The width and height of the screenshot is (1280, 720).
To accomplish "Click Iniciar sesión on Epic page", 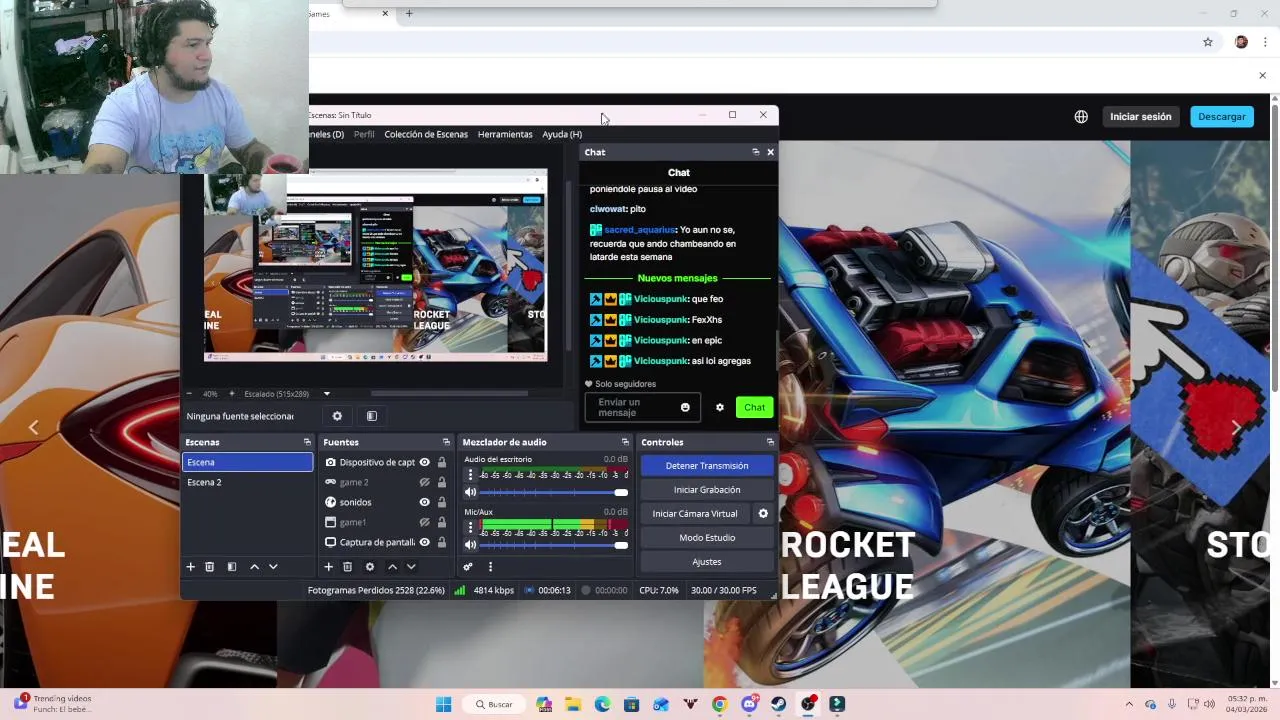I will click(1140, 117).
